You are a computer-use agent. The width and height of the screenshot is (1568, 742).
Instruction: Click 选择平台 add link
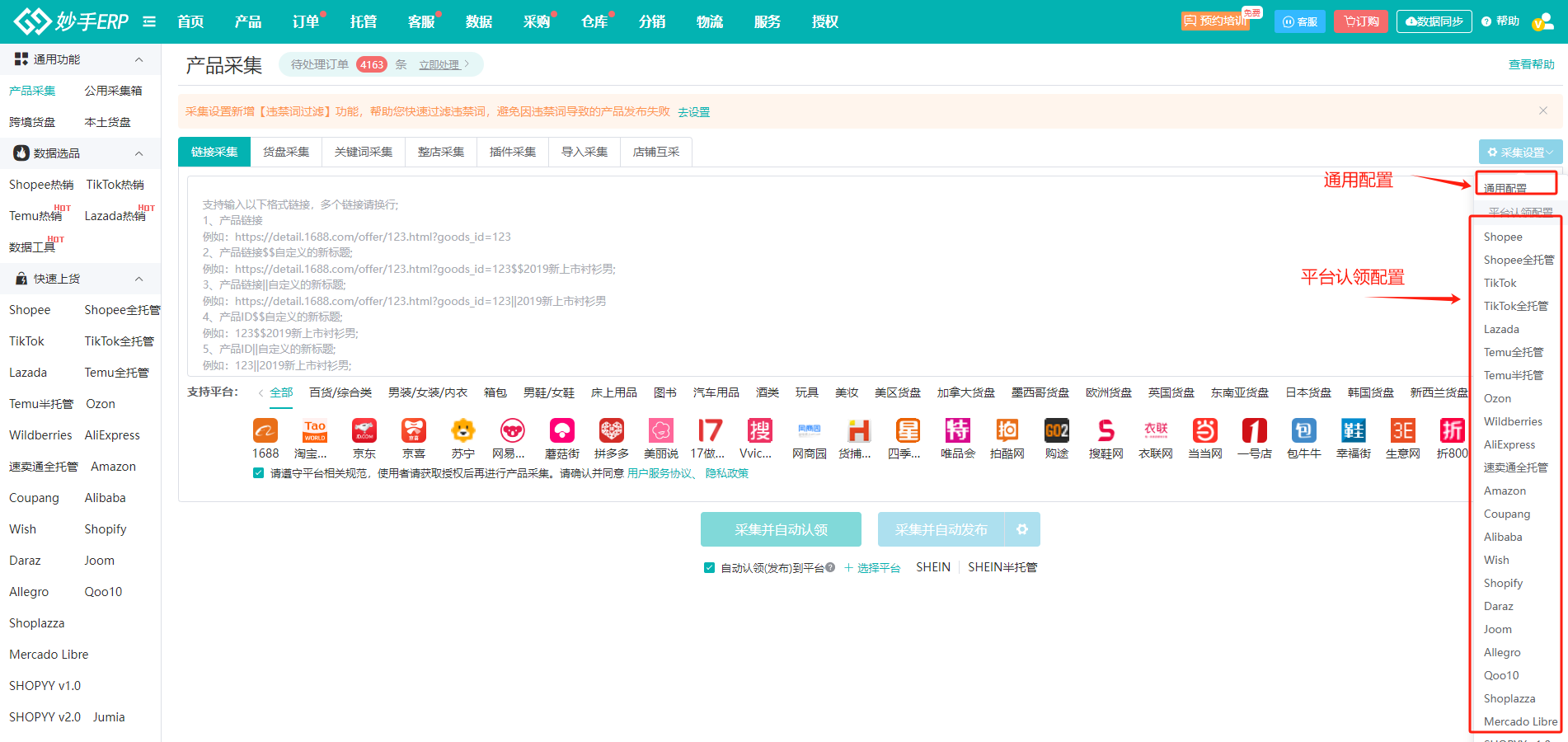(x=872, y=567)
